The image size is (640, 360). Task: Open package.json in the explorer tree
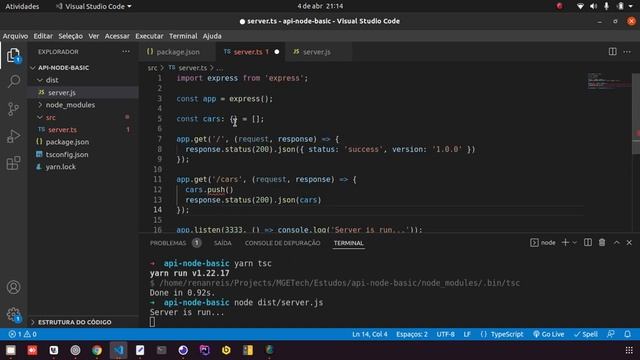67,142
